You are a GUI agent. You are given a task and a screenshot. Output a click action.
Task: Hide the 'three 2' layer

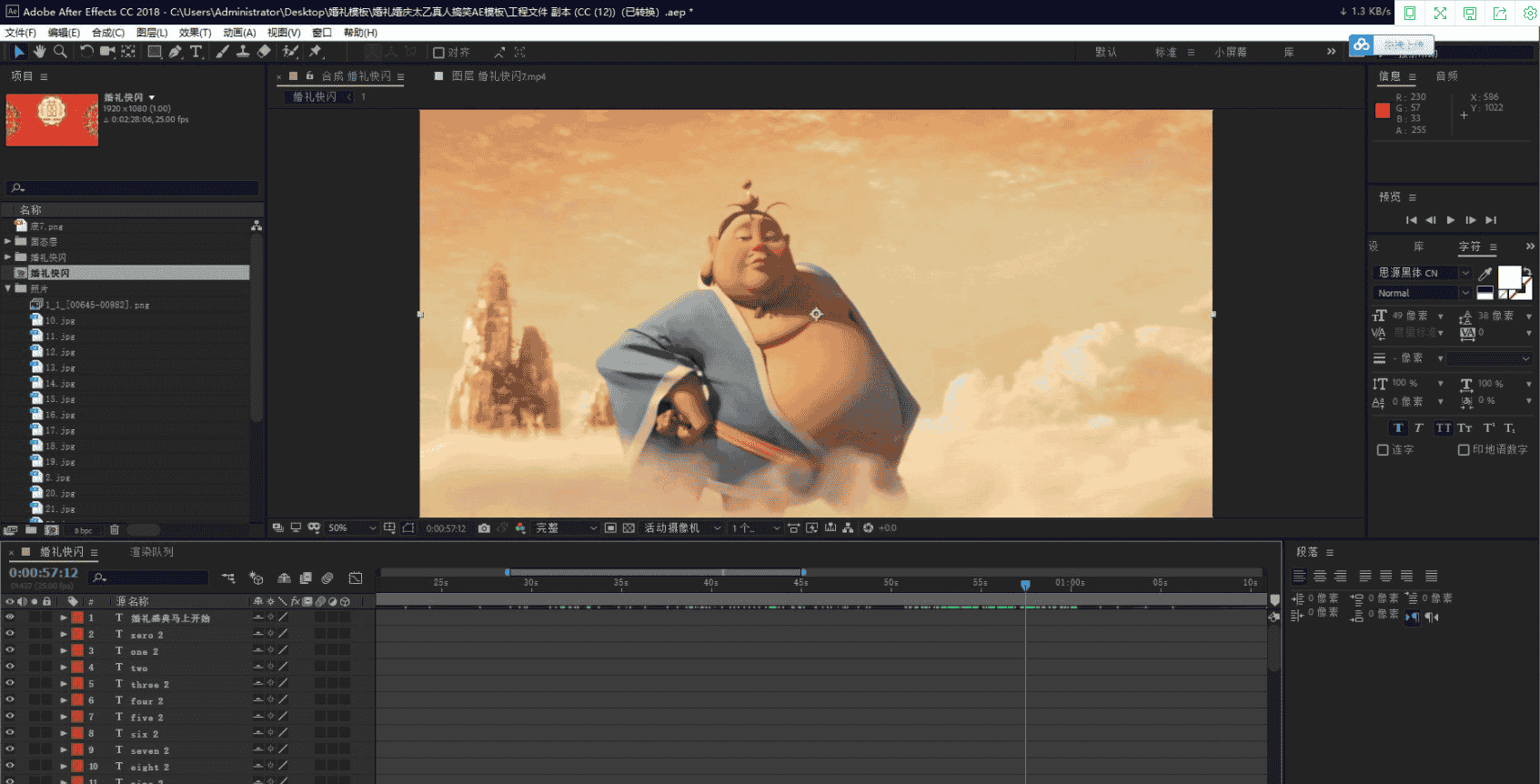10,684
